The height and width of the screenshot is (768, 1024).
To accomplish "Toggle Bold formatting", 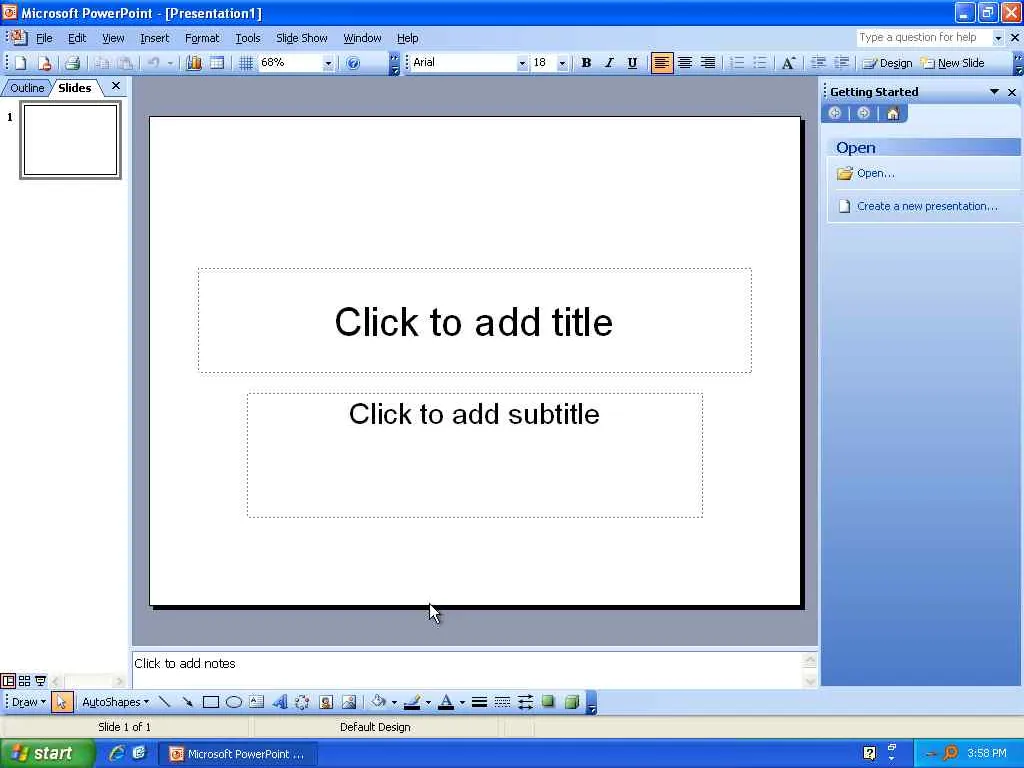I will click(x=586, y=63).
